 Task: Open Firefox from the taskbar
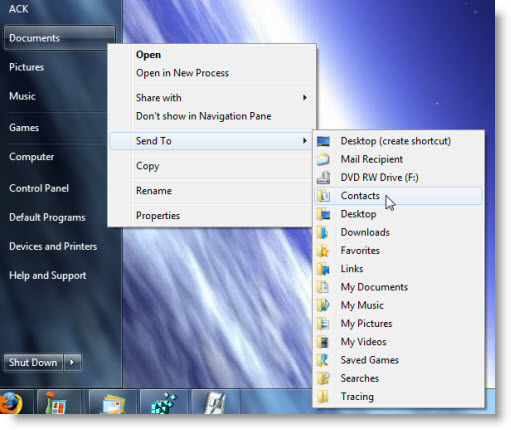11,402
